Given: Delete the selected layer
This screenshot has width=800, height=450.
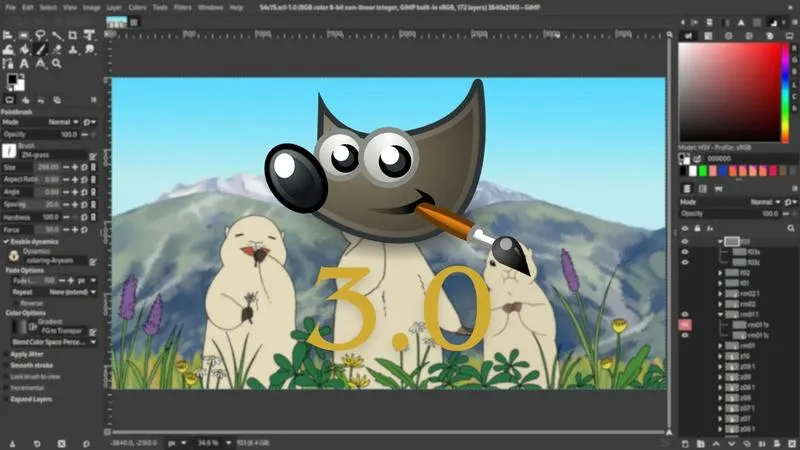Looking at the screenshot, I should 792,444.
